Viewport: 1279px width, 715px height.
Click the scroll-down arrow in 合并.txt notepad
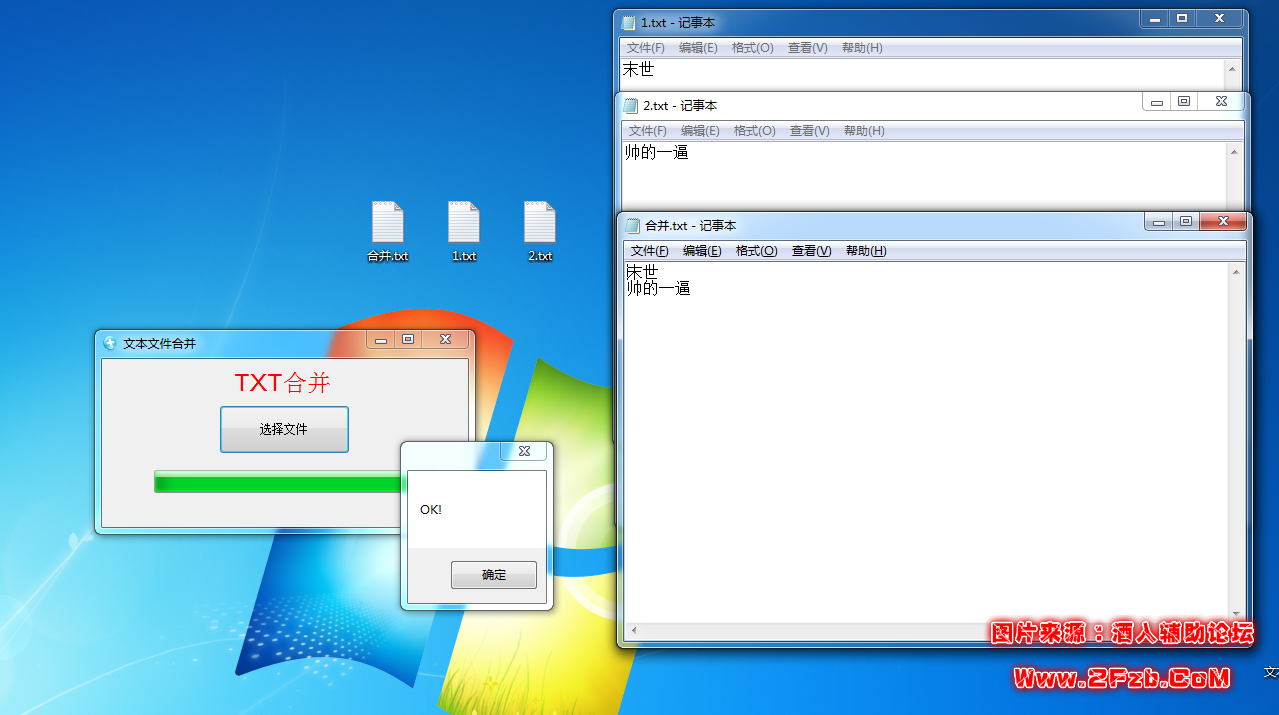(1236, 613)
